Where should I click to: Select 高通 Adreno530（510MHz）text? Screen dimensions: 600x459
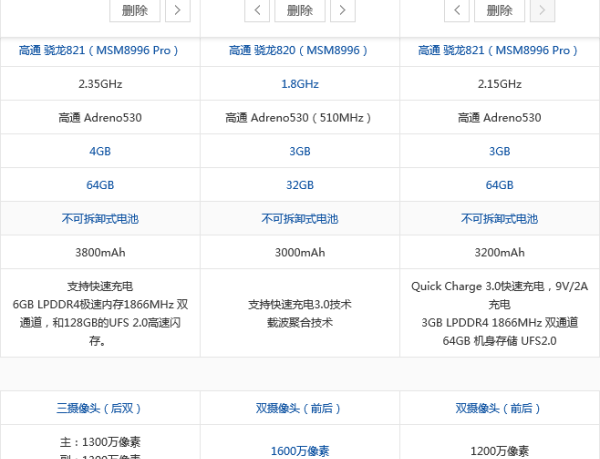point(298,118)
